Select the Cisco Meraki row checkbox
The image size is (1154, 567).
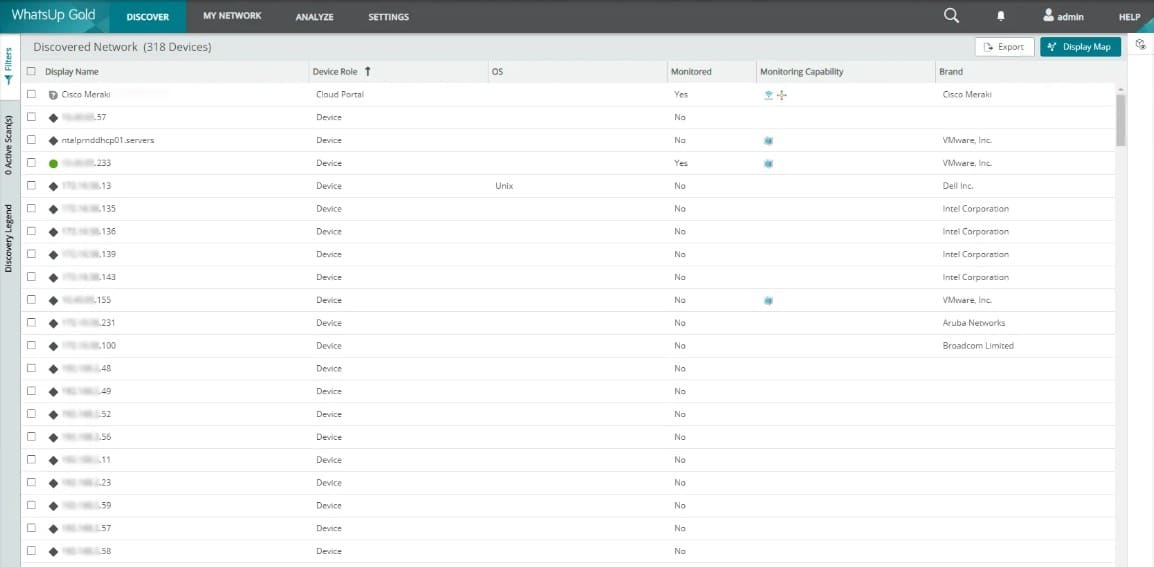tap(31, 94)
